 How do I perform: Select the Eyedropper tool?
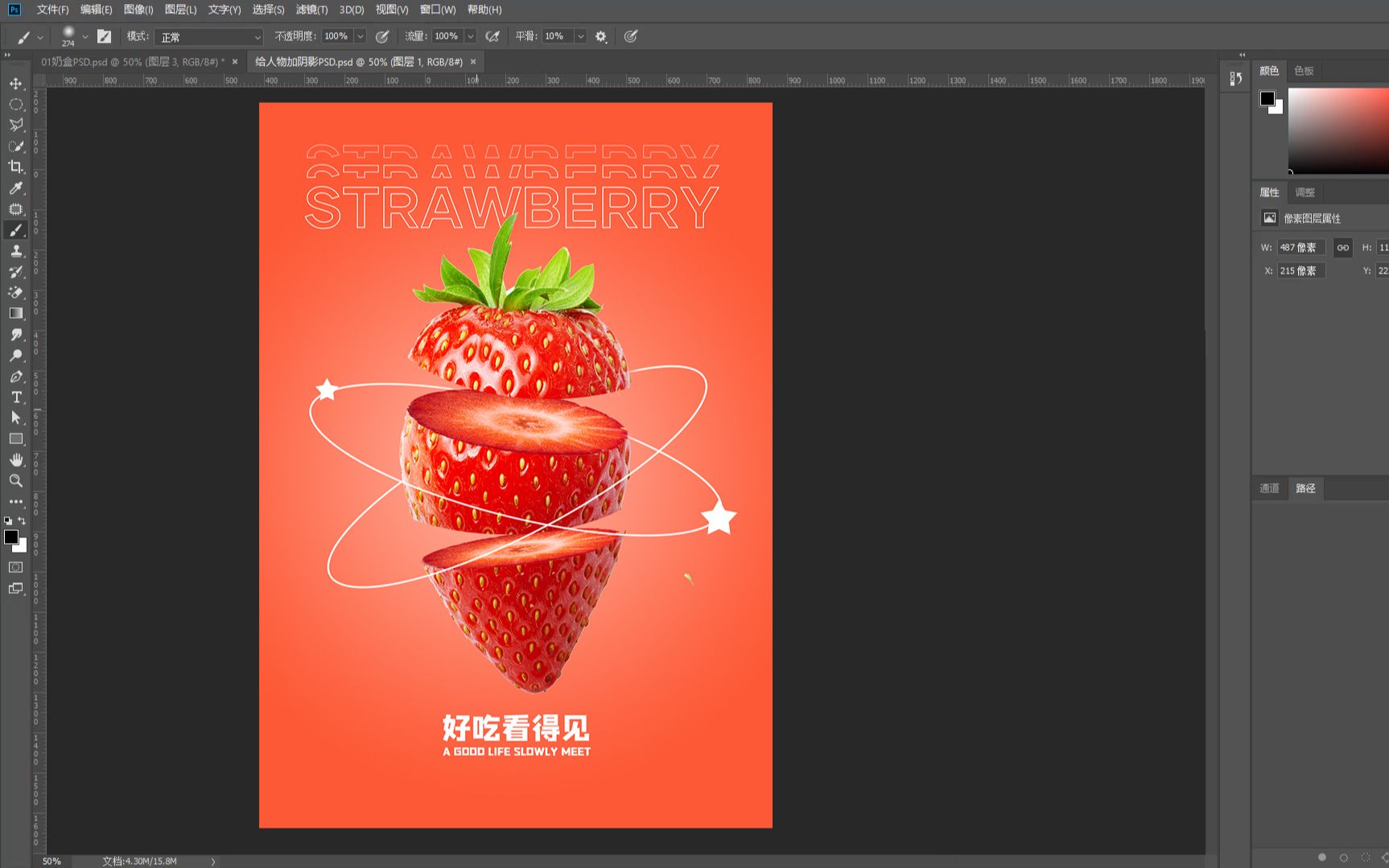16,188
